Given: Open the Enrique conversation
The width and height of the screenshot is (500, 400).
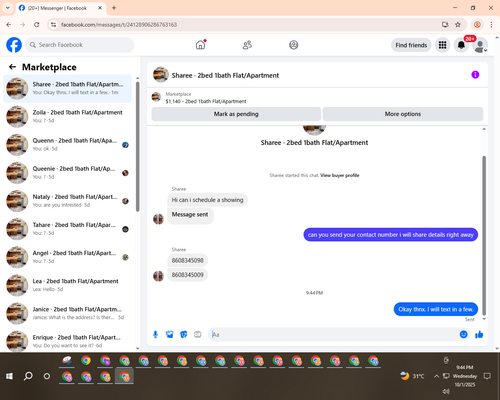Looking at the screenshot, I should (67, 341).
